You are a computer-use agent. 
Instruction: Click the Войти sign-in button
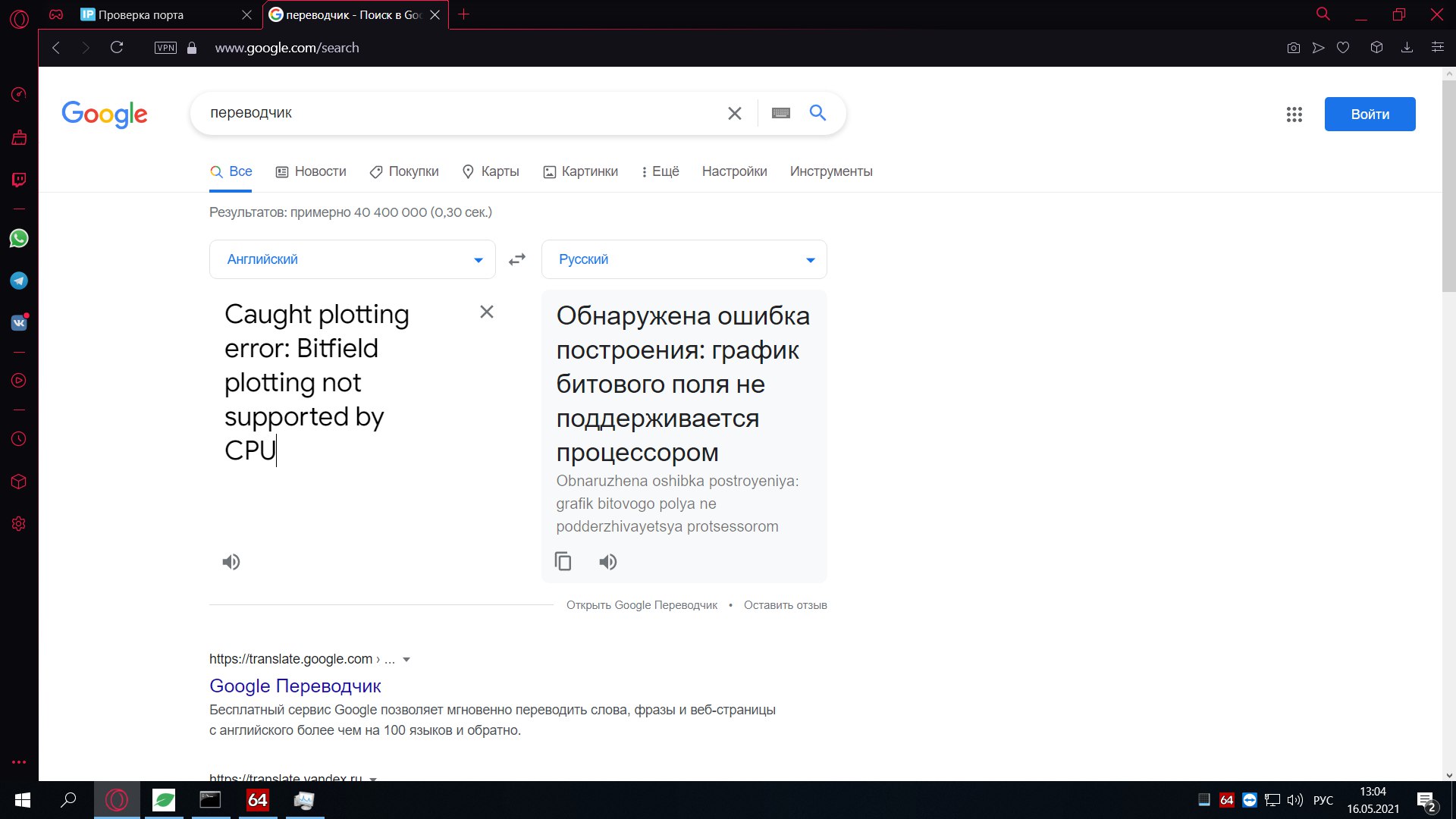point(1370,115)
